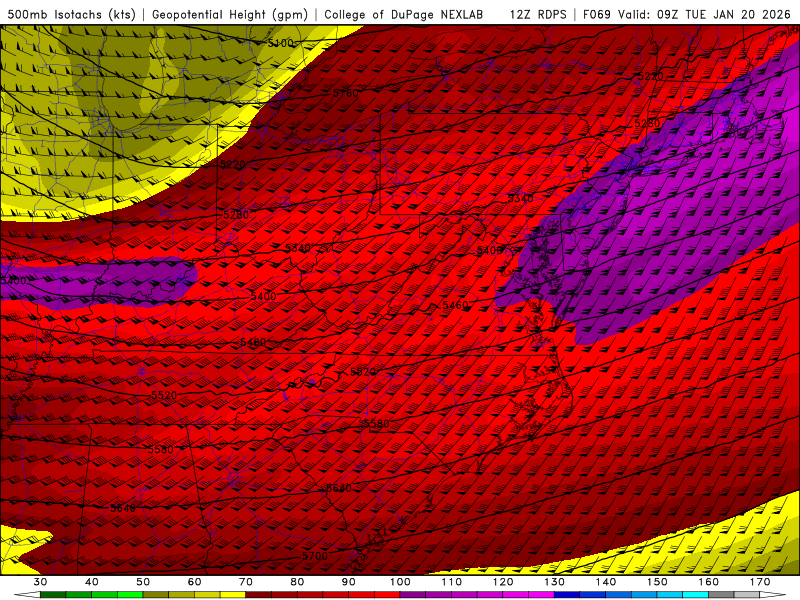Click the "500mb Isotachs (kts)" title text
800x600 pixels.
pos(72,14)
